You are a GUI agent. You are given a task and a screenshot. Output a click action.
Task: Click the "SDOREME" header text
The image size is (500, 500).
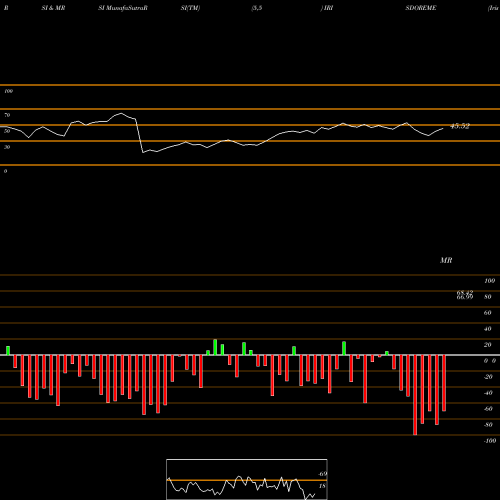tap(421, 8)
